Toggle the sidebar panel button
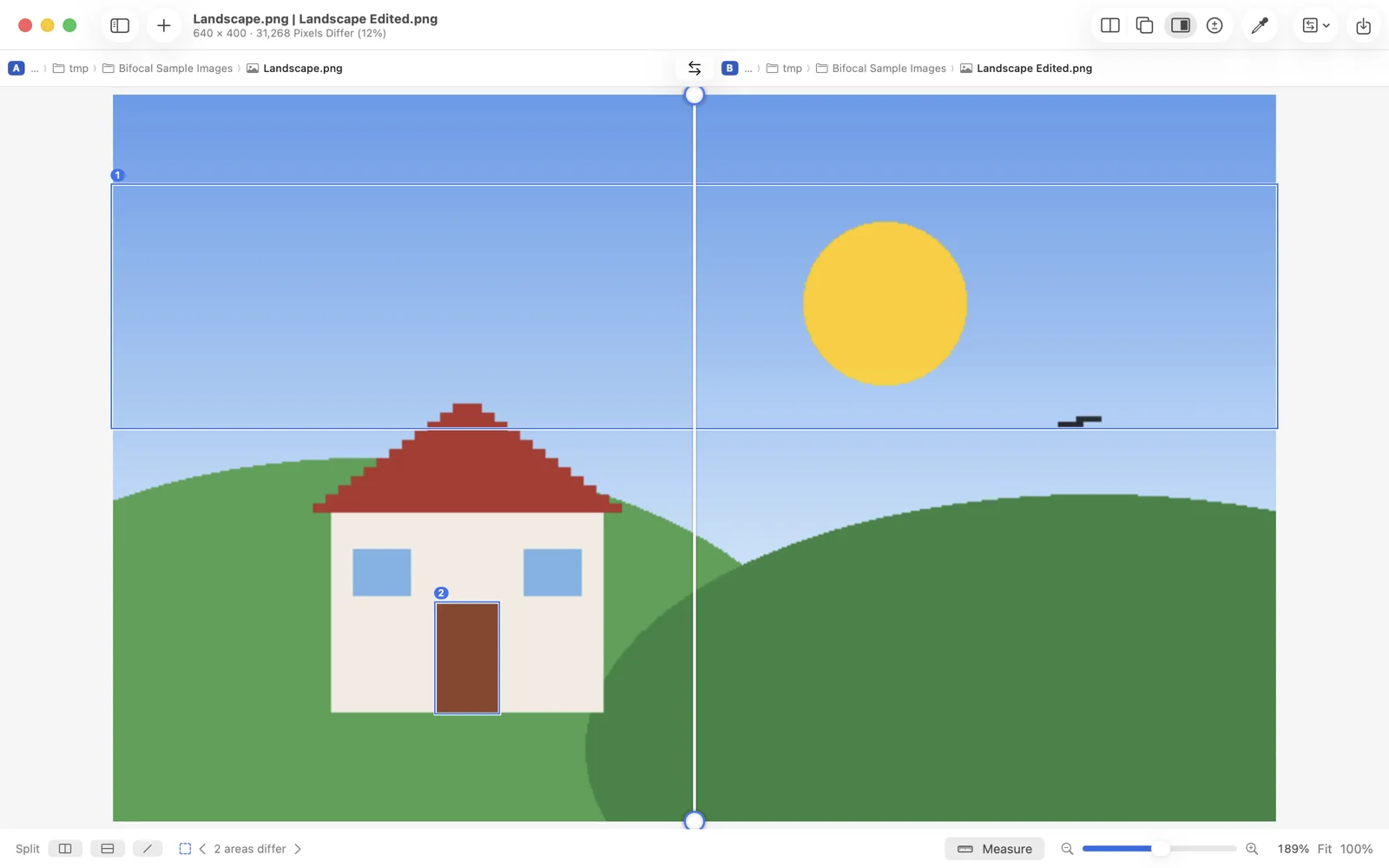 pyautogui.click(x=120, y=26)
